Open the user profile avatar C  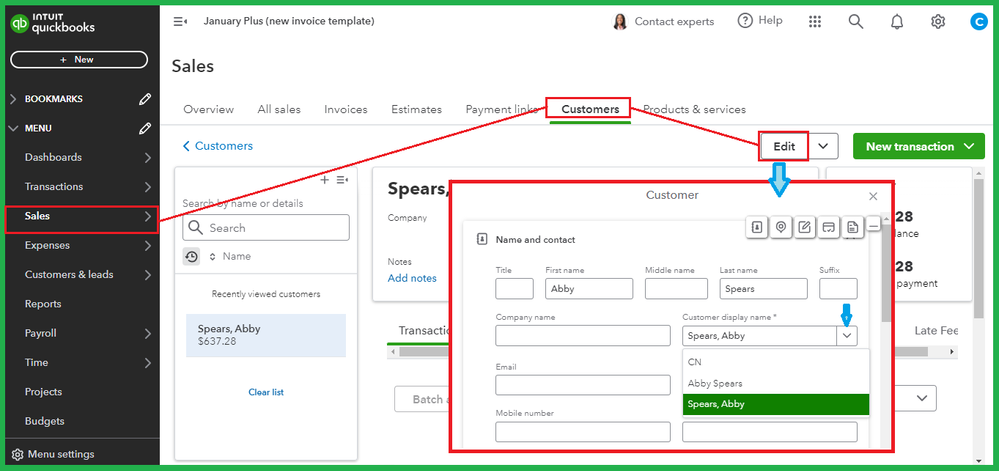pyautogui.click(x=978, y=22)
